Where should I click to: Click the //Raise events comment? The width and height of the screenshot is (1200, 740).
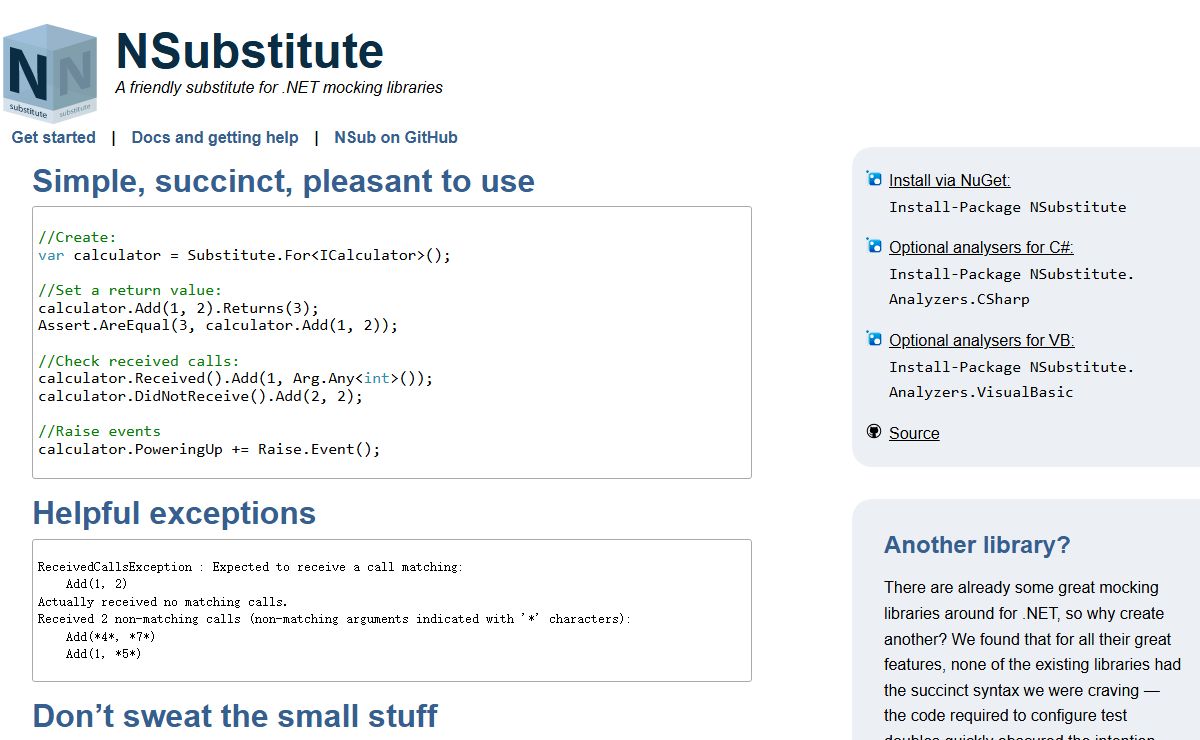pyautogui.click(x=99, y=431)
